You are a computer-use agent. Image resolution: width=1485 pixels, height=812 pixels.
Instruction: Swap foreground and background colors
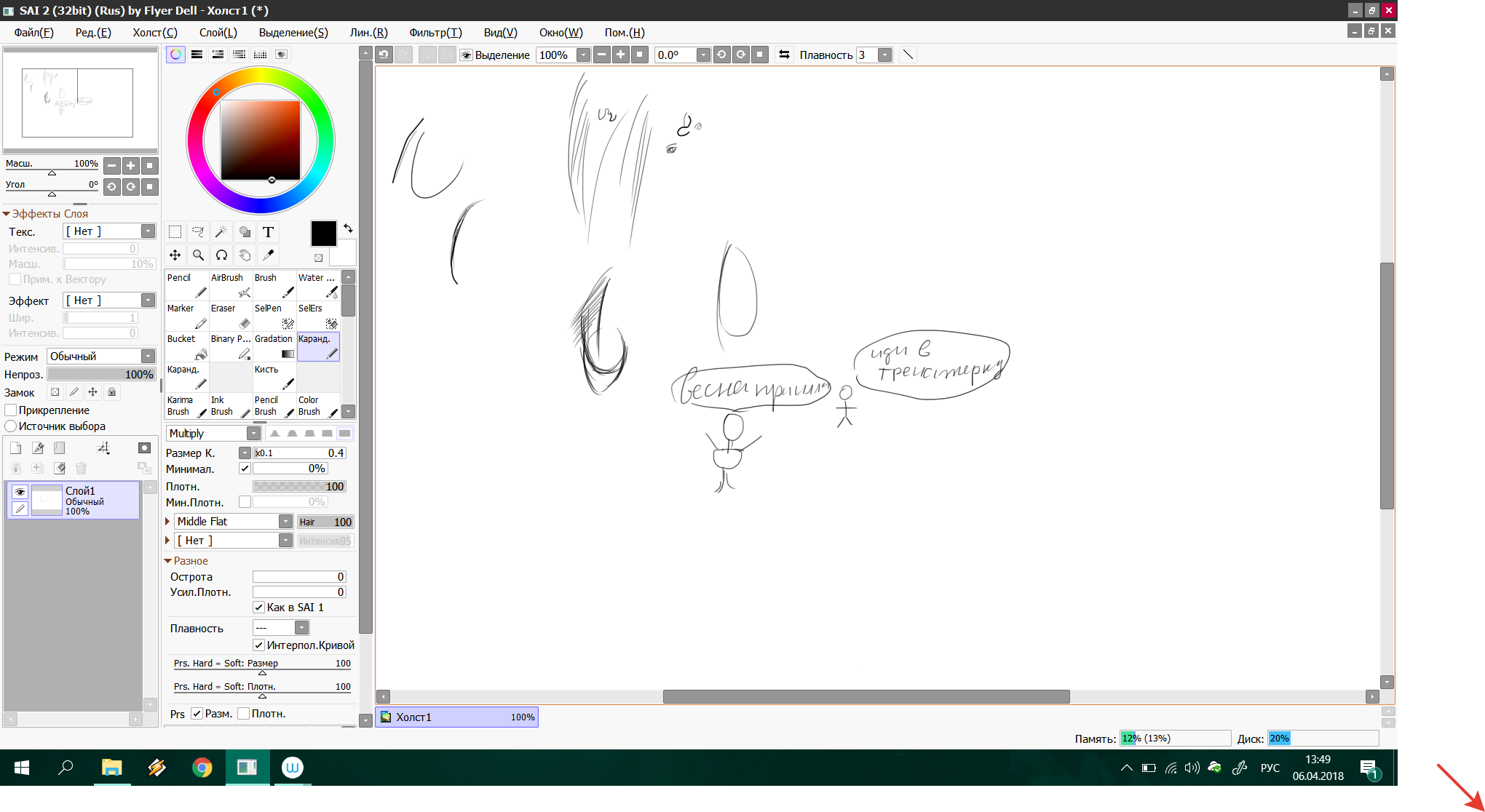tap(348, 228)
